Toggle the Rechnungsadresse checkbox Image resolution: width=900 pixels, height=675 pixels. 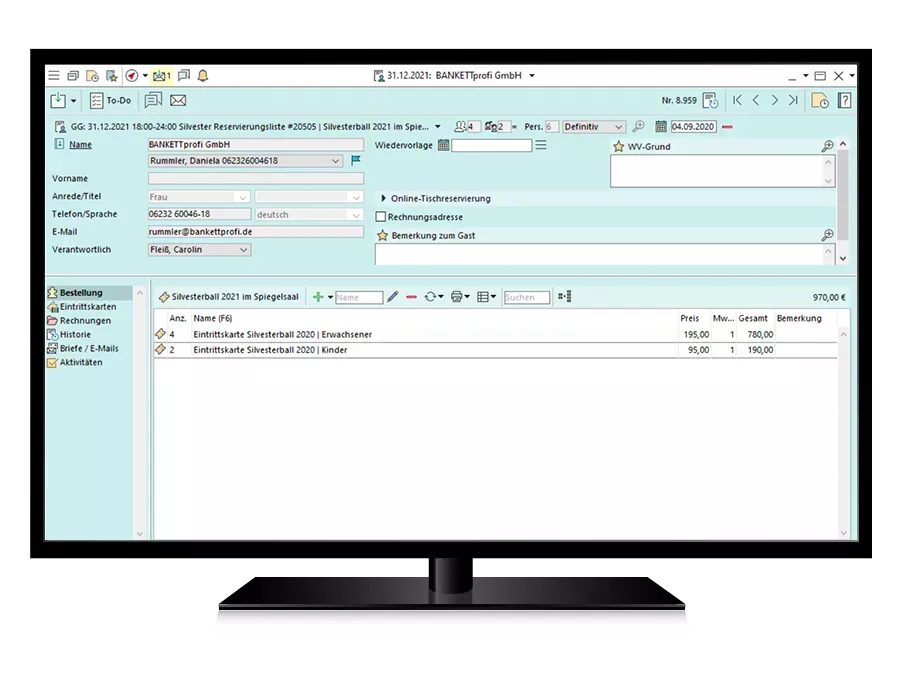[380, 217]
